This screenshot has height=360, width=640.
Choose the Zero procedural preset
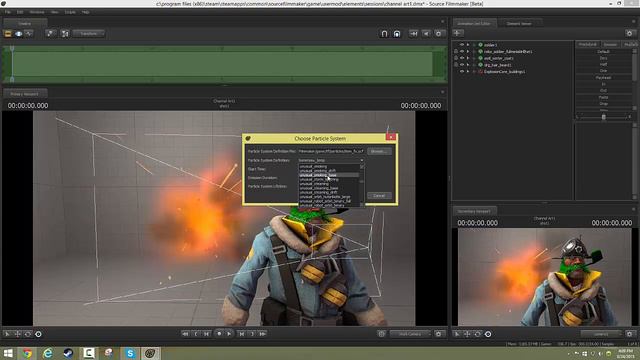click(x=603, y=58)
